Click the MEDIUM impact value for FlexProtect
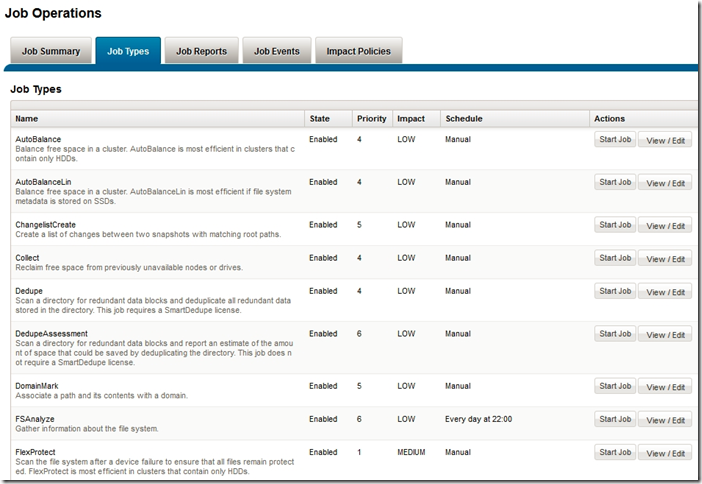The width and height of the screenshot is (702, 484). pyautogui.click(x=411, y=452)
